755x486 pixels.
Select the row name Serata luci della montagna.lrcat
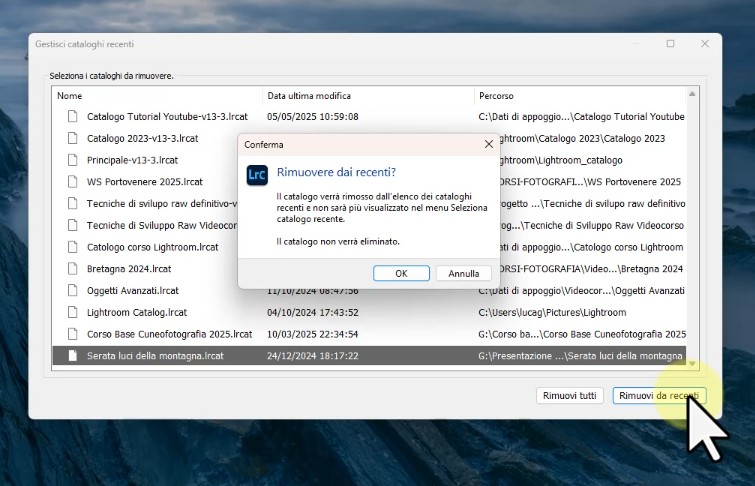155,355
